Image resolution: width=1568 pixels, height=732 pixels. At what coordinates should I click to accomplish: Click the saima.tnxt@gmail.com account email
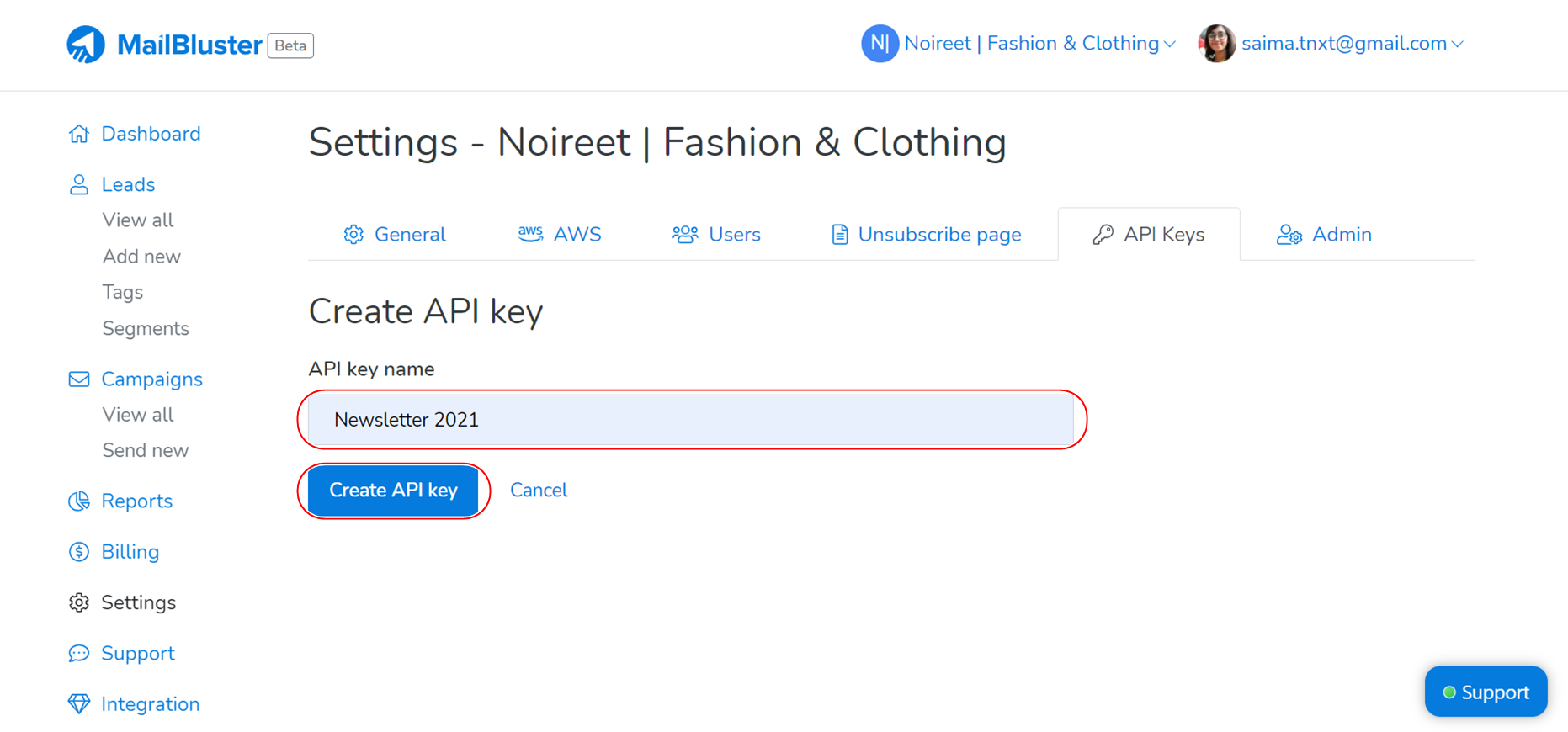1344,44
